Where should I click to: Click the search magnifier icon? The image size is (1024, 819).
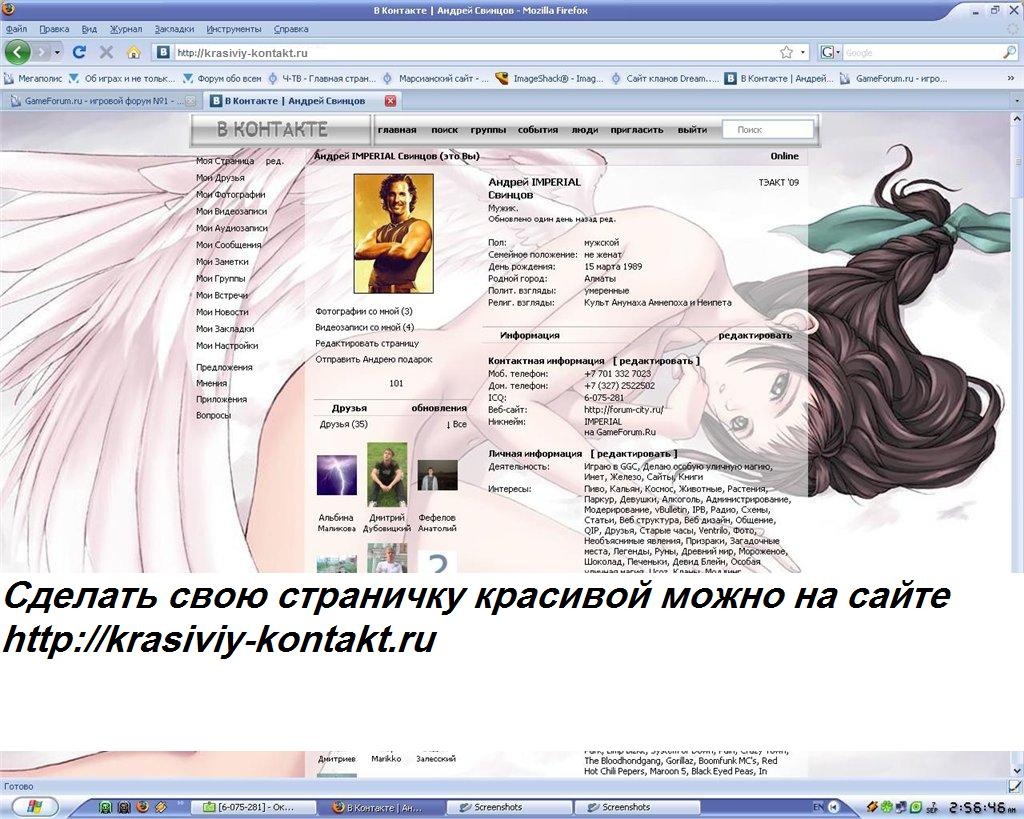1009,52
